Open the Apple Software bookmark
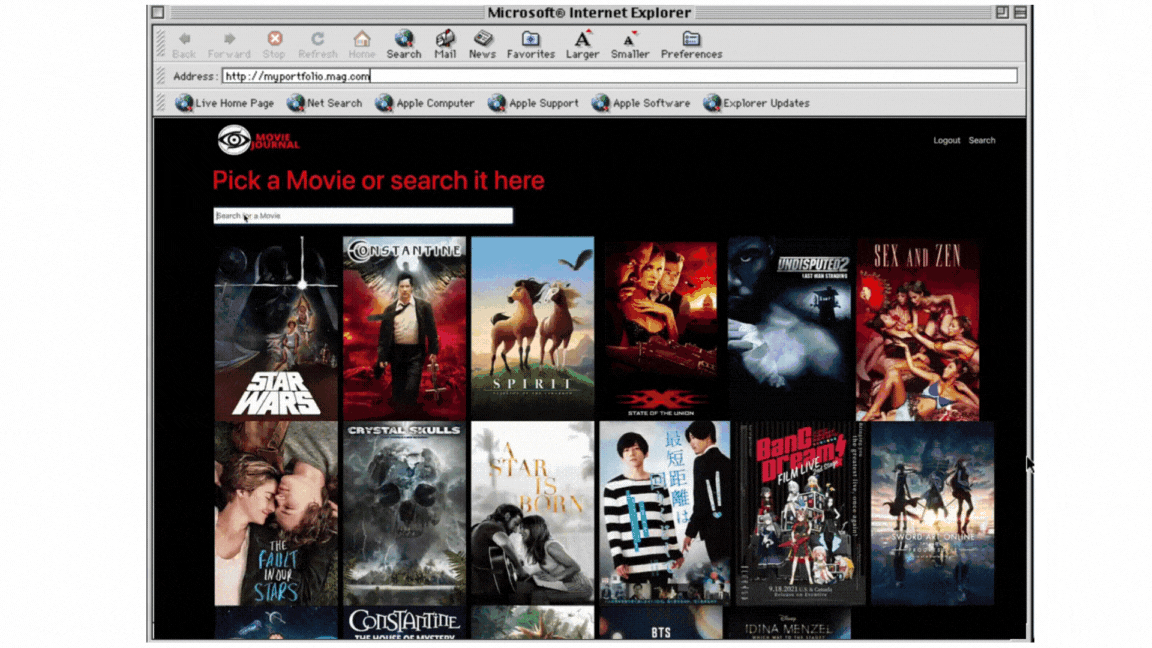 click(x=641, y=103)
